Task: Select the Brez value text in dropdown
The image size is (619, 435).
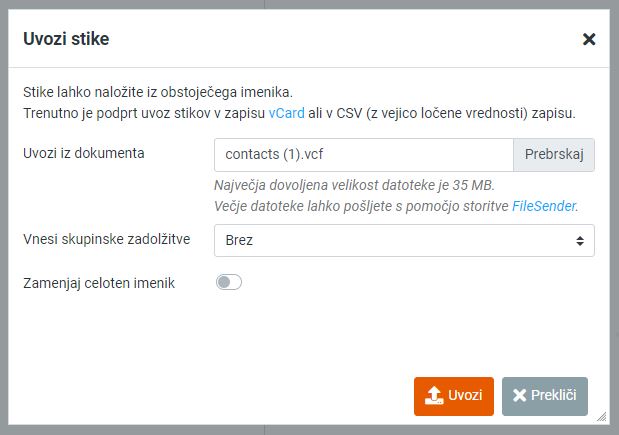Action: pyautogui.click(x=239, y=240)
